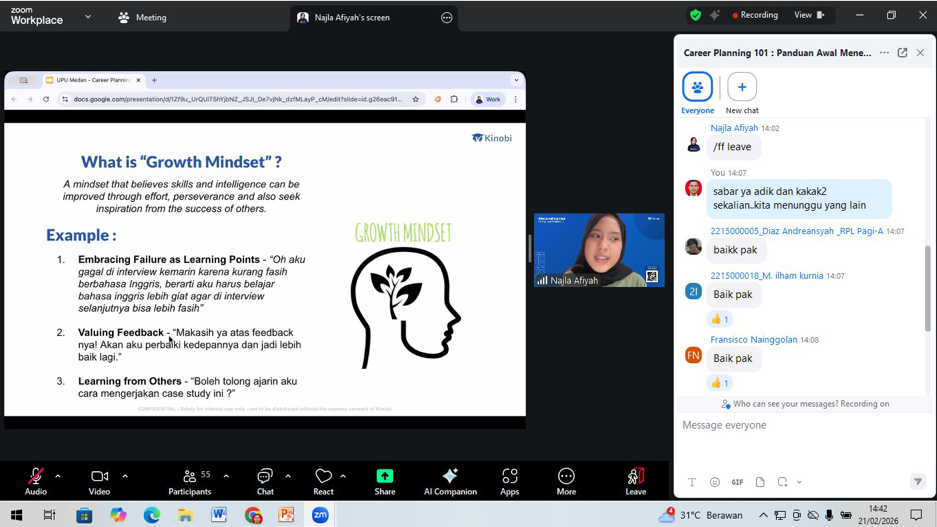Viewport: 937px width, 527px height.
Task: Click the 'Who can see your messages?' link
Action: [805, 404]
